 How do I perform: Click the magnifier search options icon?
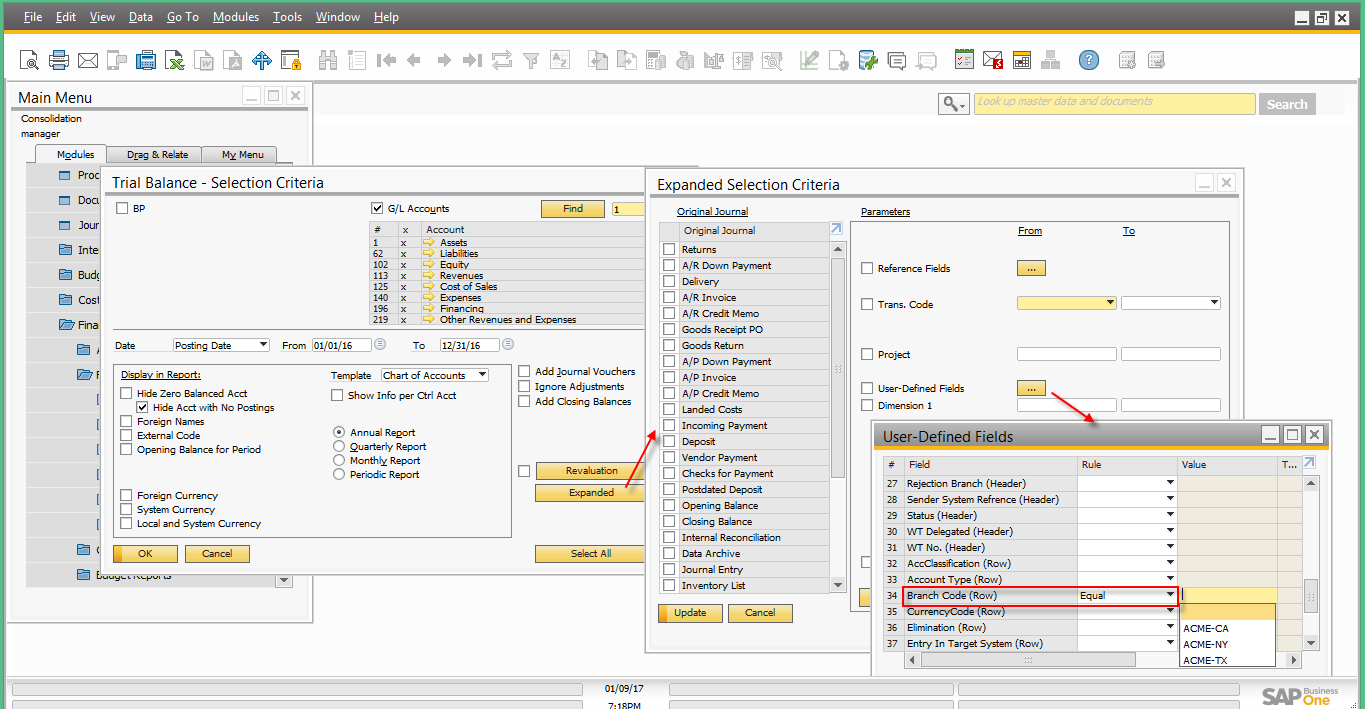[953, 104]
